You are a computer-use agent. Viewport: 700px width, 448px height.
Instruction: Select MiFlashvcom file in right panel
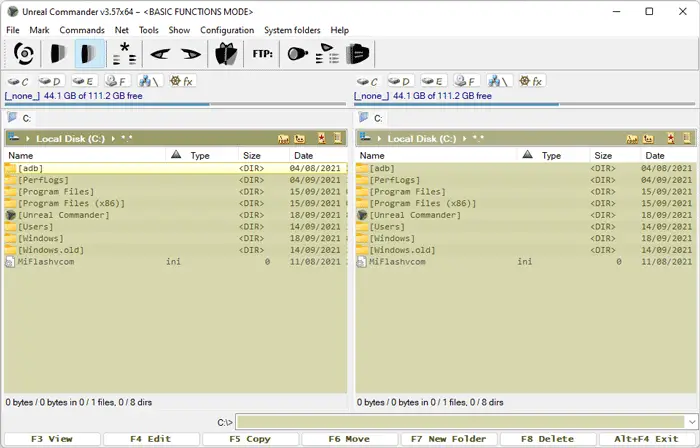(x=526, y=262)
